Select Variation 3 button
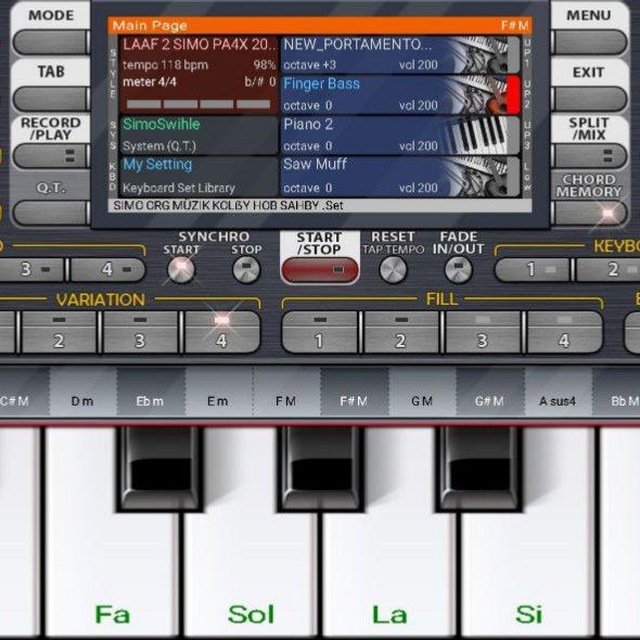 point(140,333)
